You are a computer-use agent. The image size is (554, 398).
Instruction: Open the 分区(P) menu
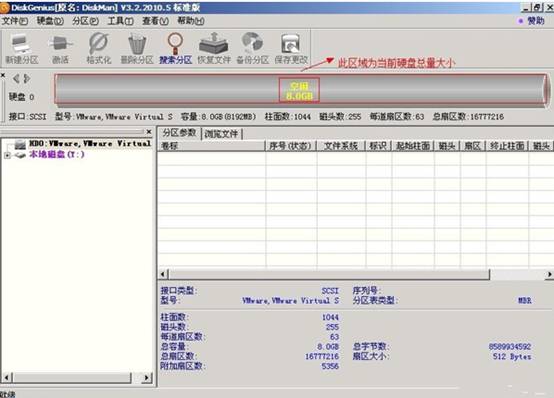(x=85, y=21)
